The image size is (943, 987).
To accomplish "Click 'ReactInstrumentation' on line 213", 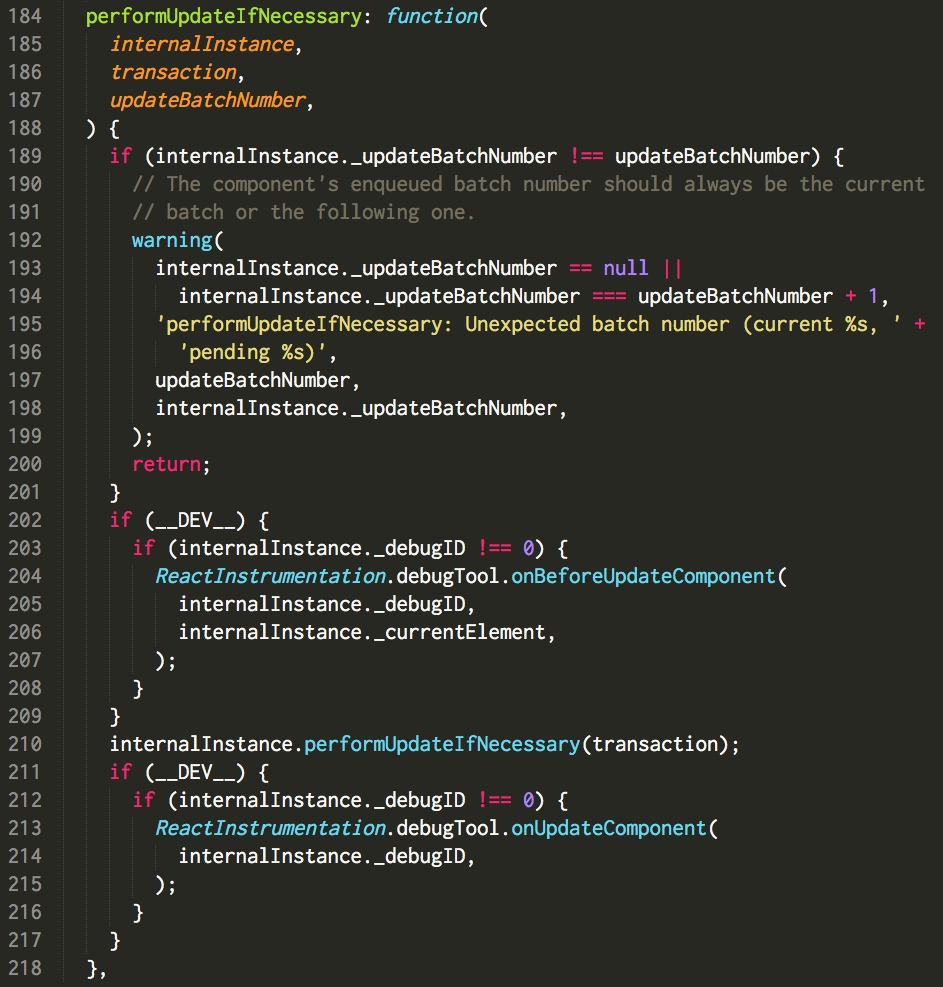I will [x=271, y=828].
